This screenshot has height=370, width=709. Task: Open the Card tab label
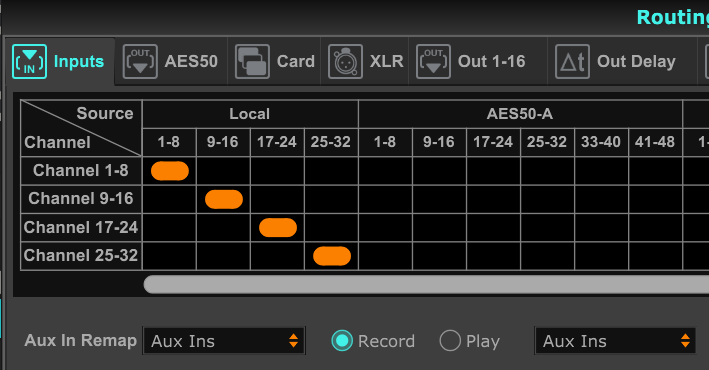click(296, 62)
